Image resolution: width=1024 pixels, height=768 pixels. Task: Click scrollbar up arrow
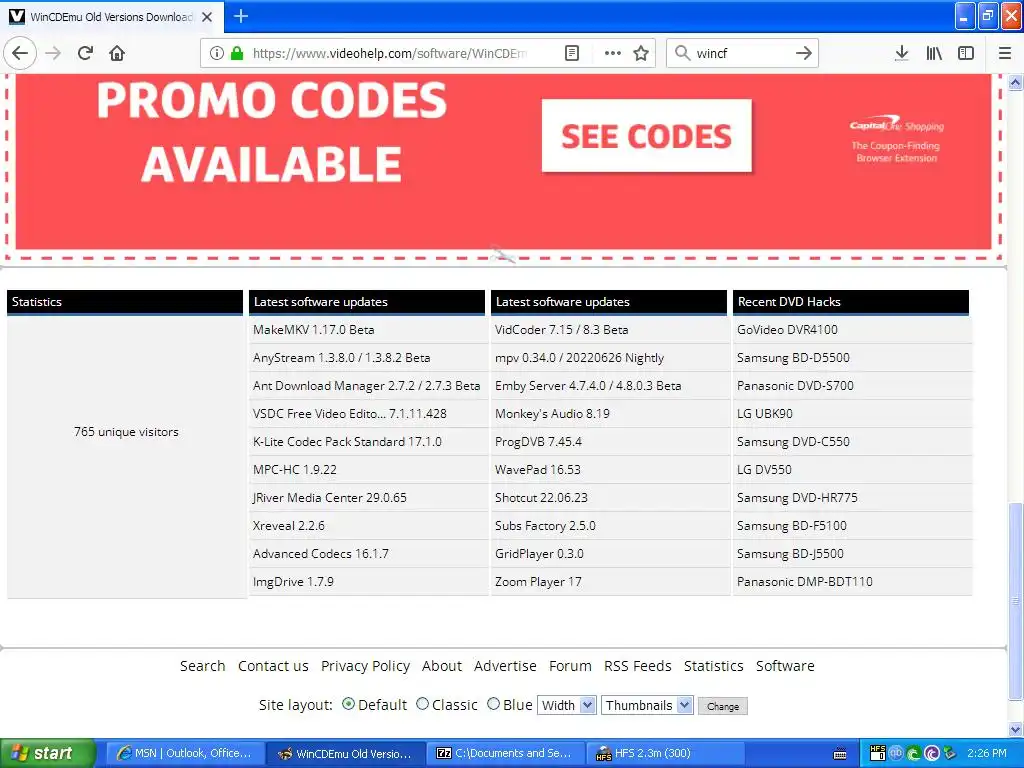(x=1016, y=82)
